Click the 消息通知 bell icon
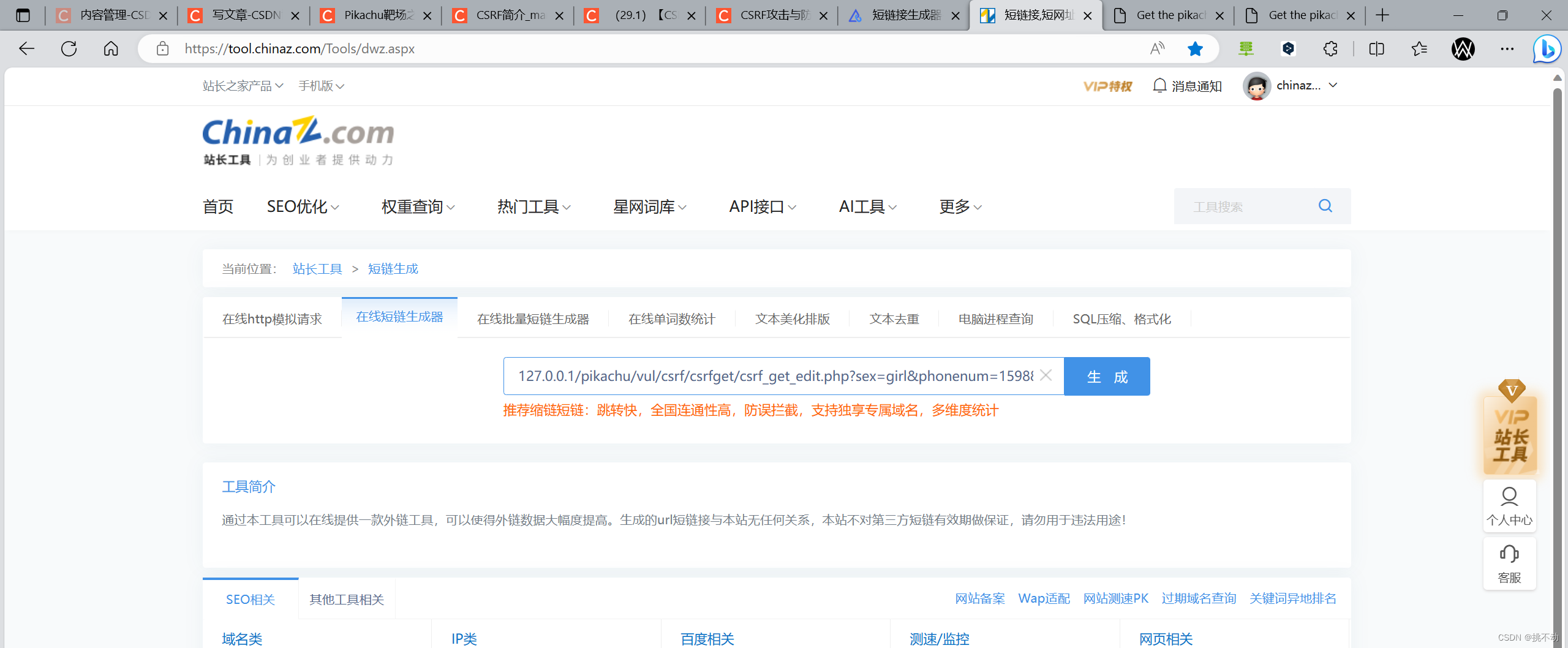The height and width of the screenshot is (648, 1568). (1159, 86)
